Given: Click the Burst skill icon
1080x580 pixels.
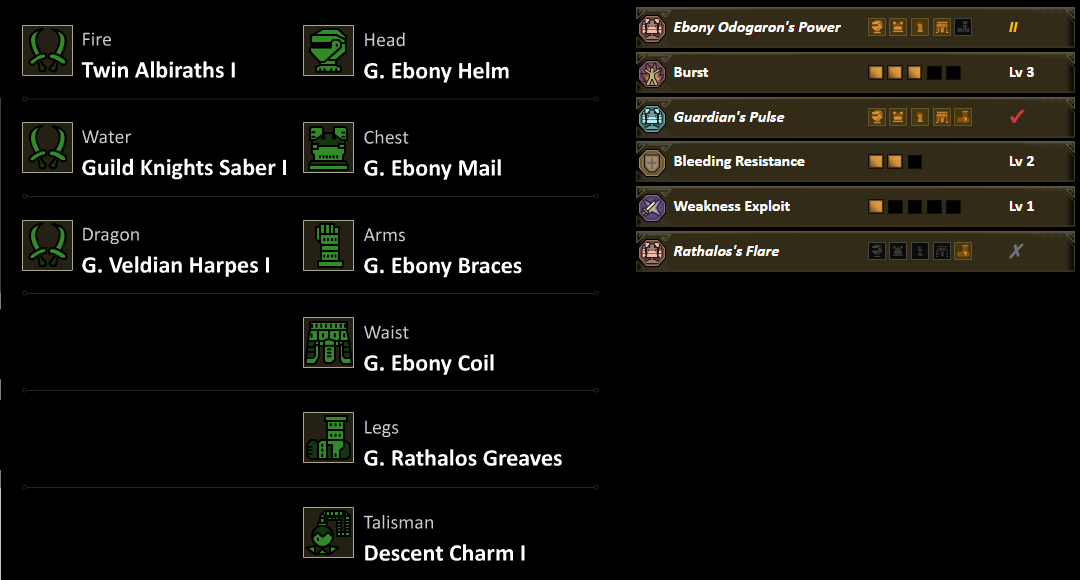Looking at the screenshot, I should click(652, 73).
